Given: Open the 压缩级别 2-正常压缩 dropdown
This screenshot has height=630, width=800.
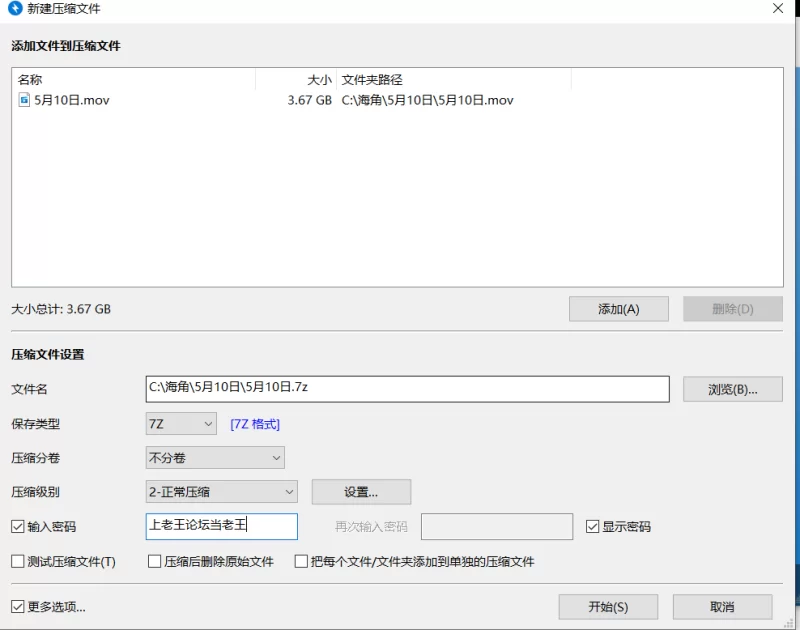Looking at the screenshot, I should [x=221, y=492].
